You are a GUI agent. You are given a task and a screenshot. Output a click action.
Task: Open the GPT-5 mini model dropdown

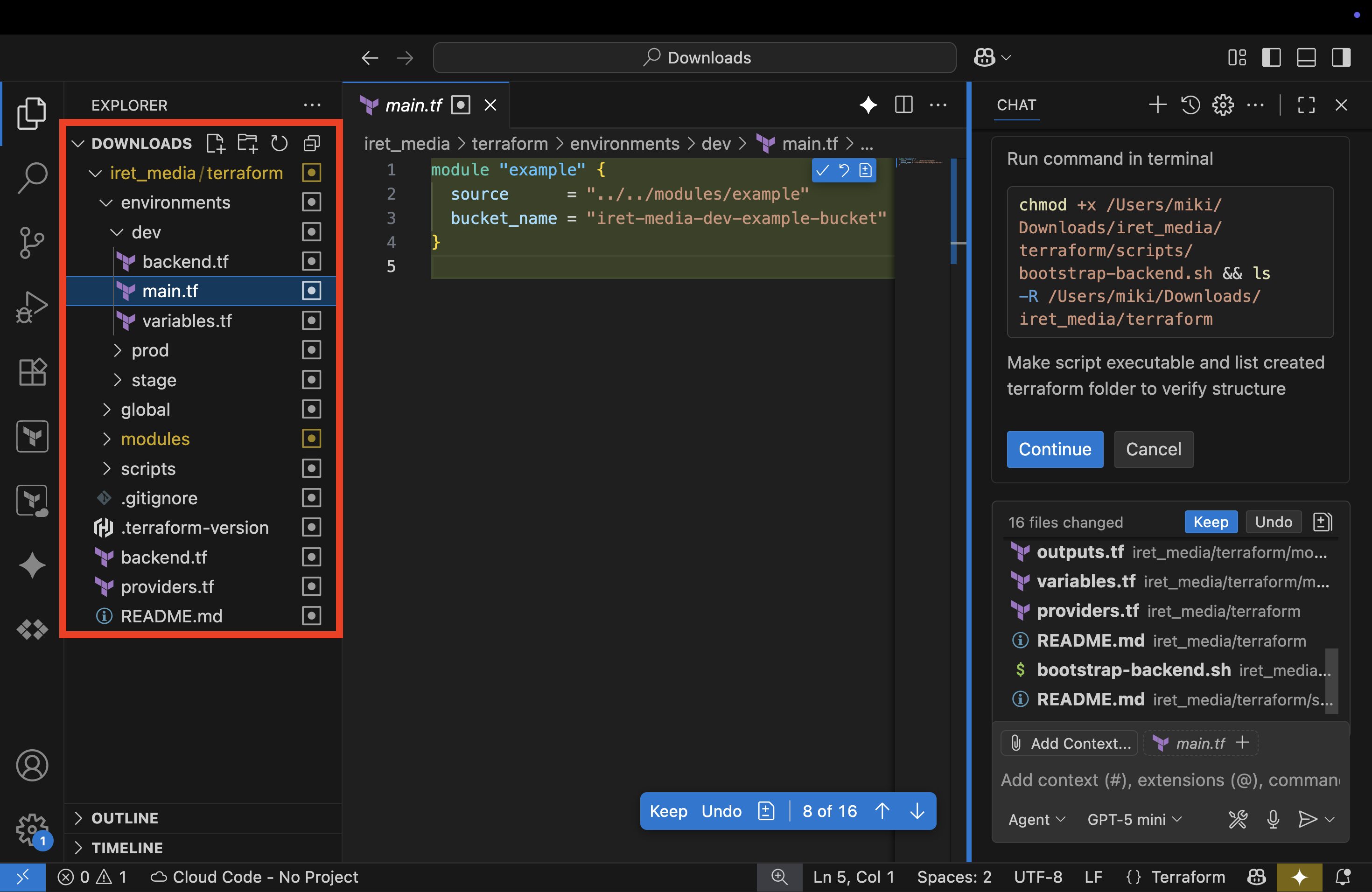(1134, 819)
